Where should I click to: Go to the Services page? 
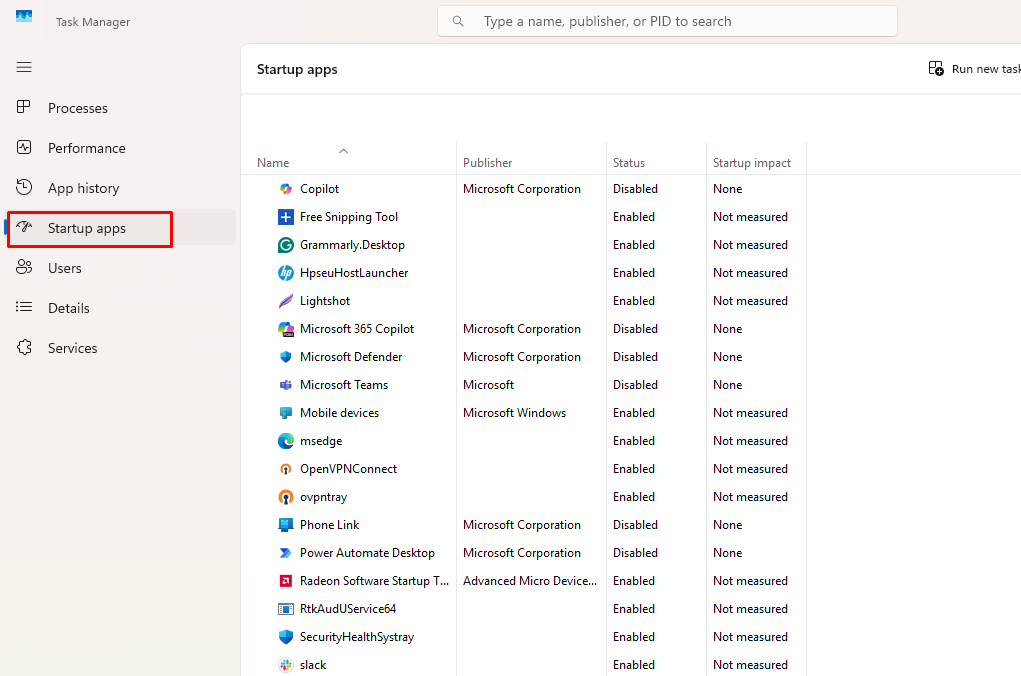tap(72, 348)
